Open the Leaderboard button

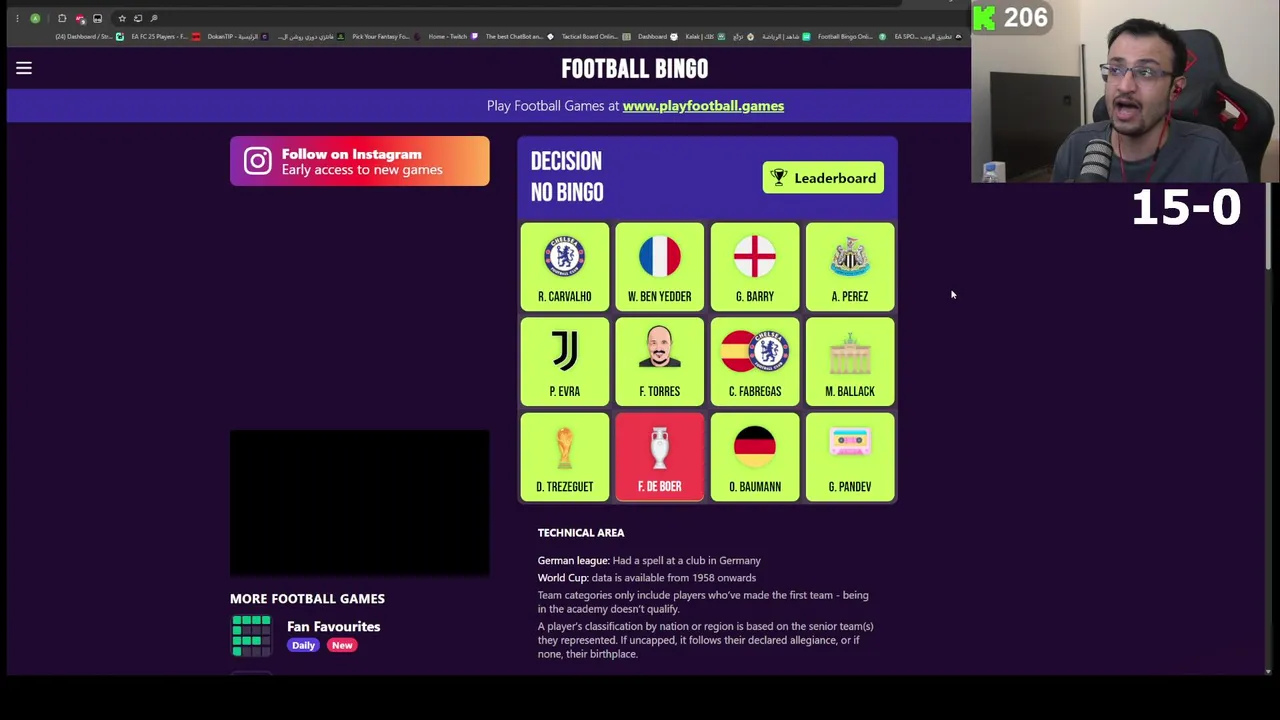(x=823, y=178)
